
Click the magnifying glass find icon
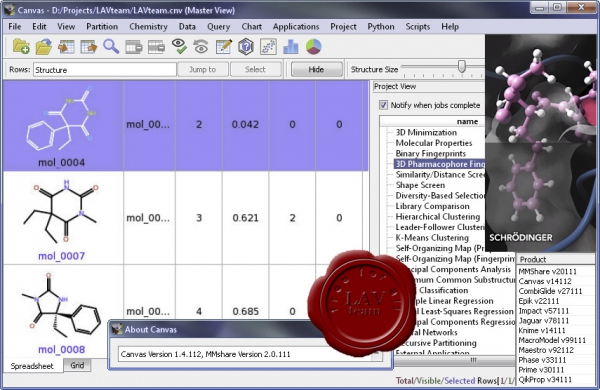click(x=111, y=46)
